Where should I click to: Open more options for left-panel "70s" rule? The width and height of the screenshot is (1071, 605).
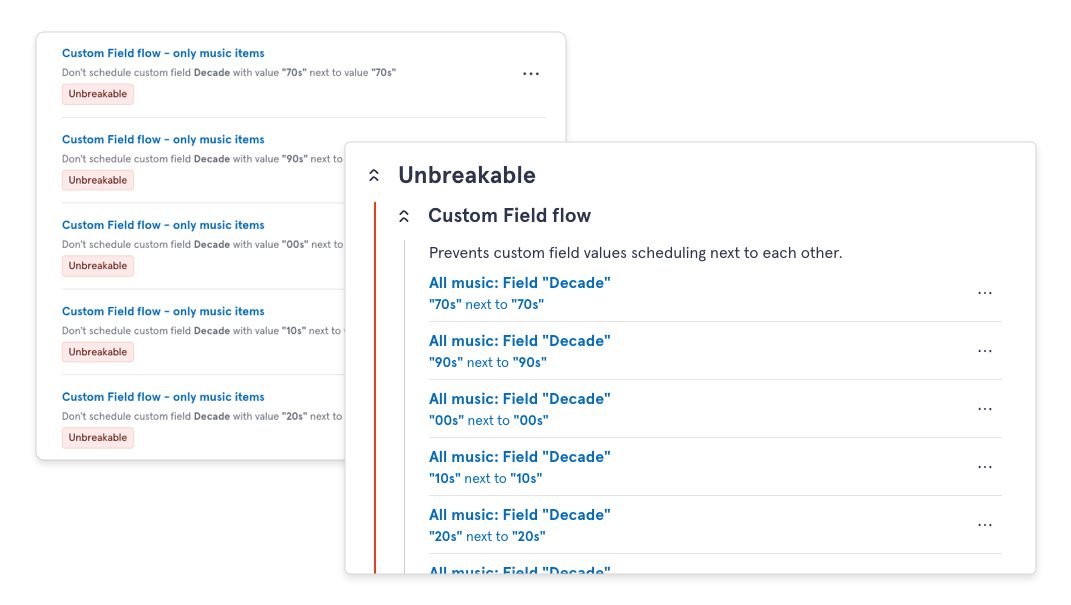pyautogui.click(x=531, y=74)
